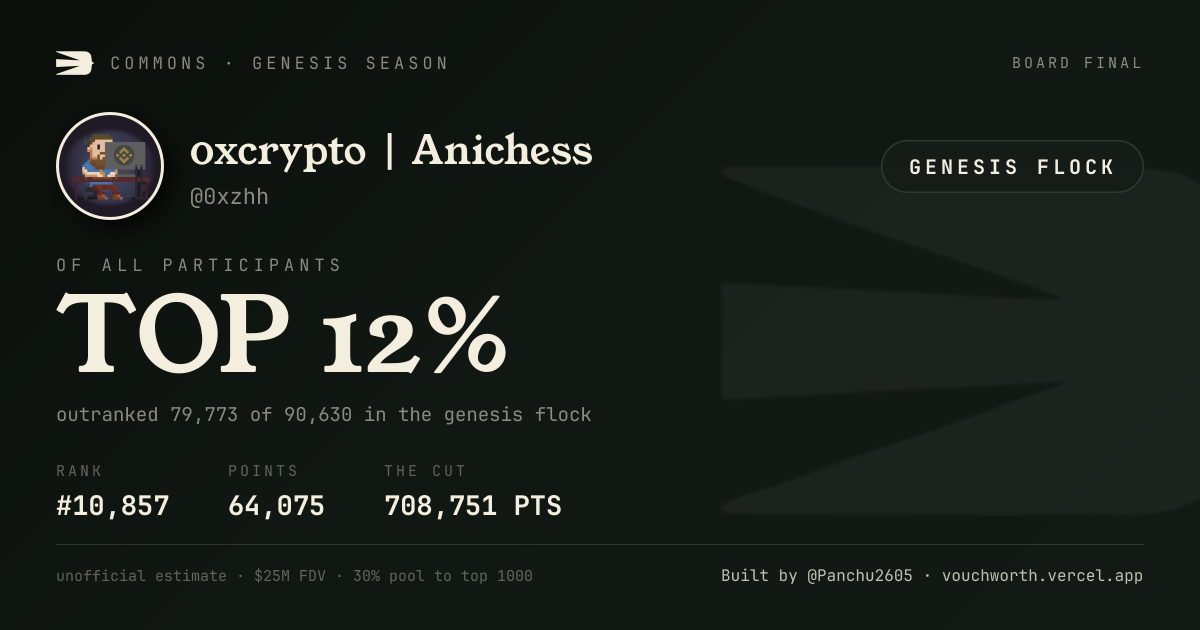1200x630 pixels.
Task: Click the POINTS column label
Action: coord(263,471)
